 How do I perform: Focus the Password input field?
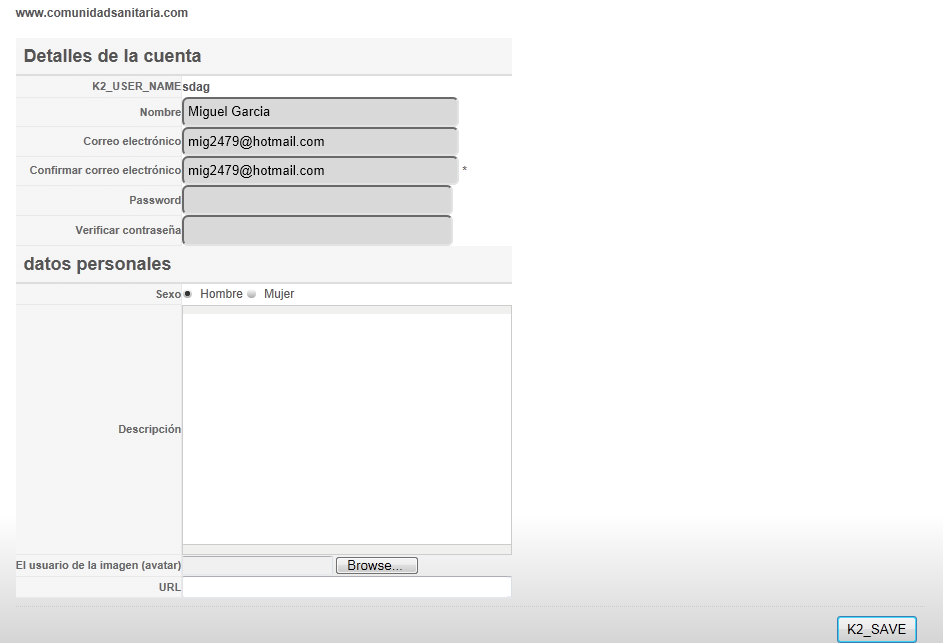tap(317, 200)
